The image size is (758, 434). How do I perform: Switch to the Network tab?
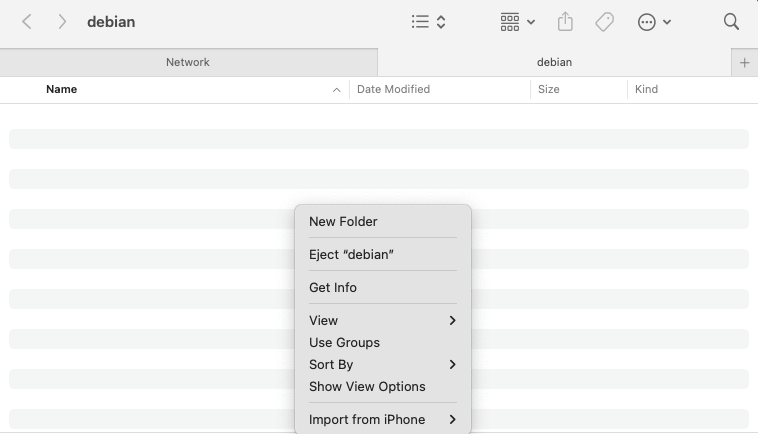(188, 62)
